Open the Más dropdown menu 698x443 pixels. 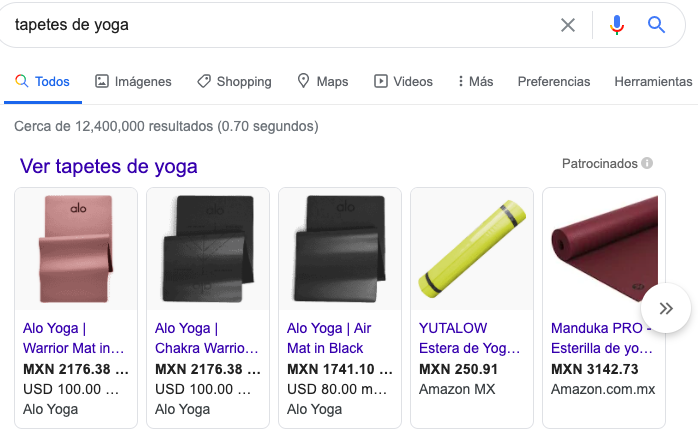[475, 81]
